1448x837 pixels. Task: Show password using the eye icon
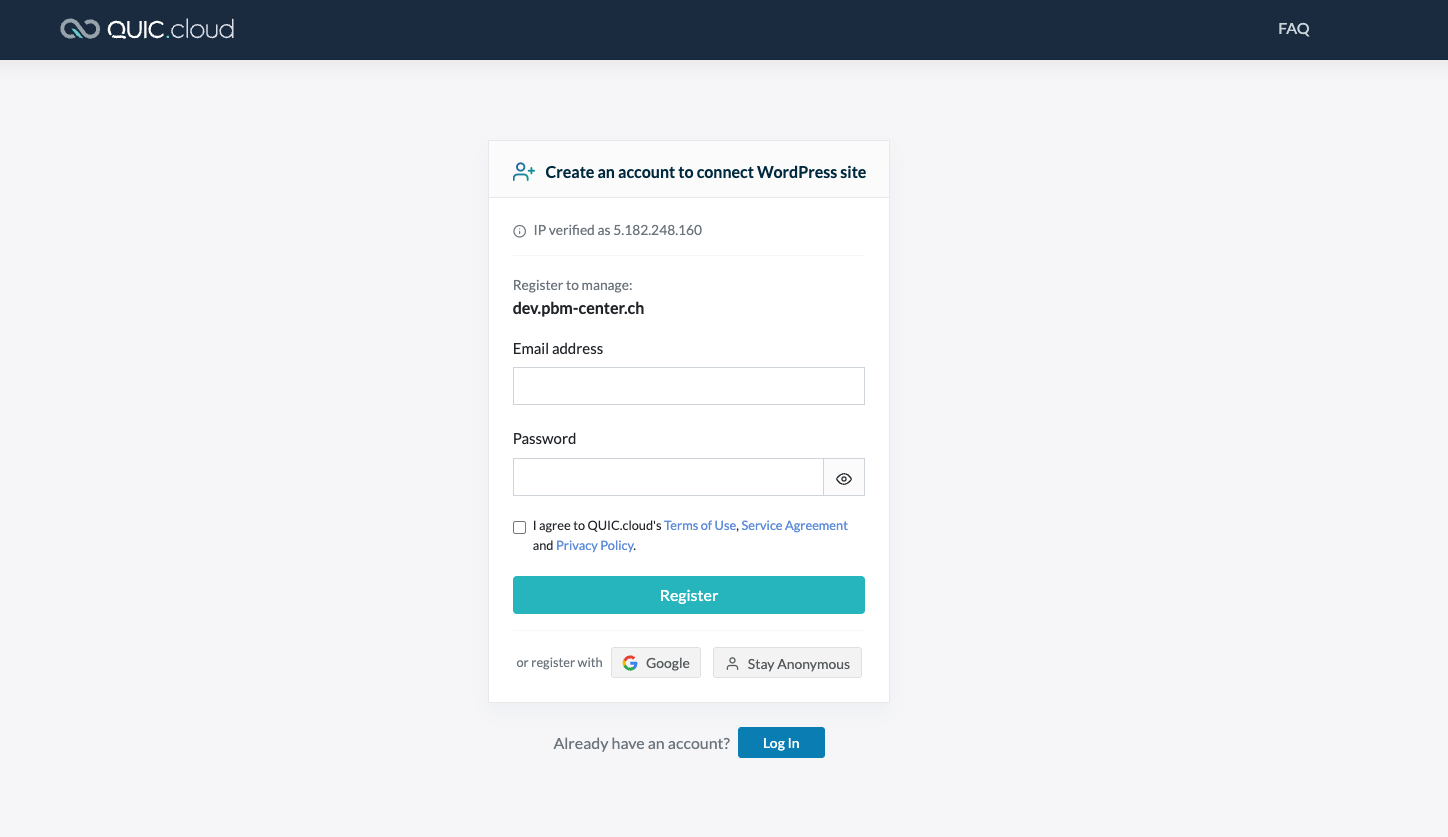point(844,478)
